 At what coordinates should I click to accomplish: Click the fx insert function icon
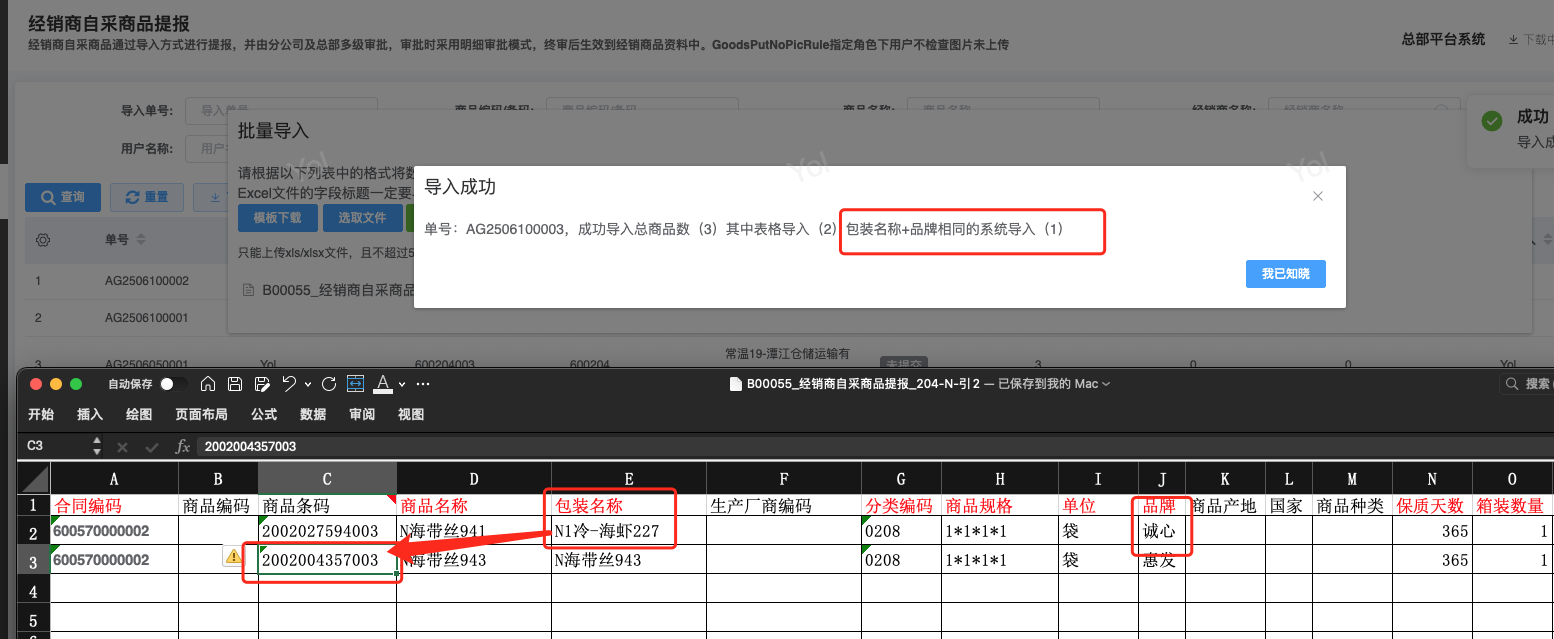(x=183, y=447)
